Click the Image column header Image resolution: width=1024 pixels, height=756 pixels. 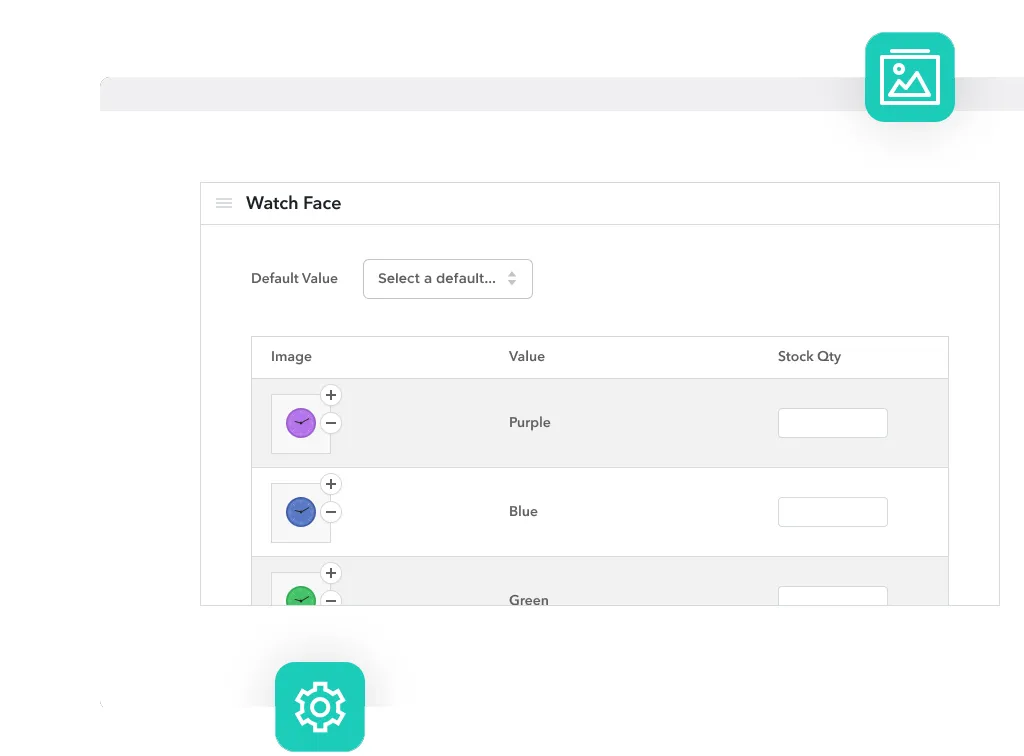coord(291,356)
